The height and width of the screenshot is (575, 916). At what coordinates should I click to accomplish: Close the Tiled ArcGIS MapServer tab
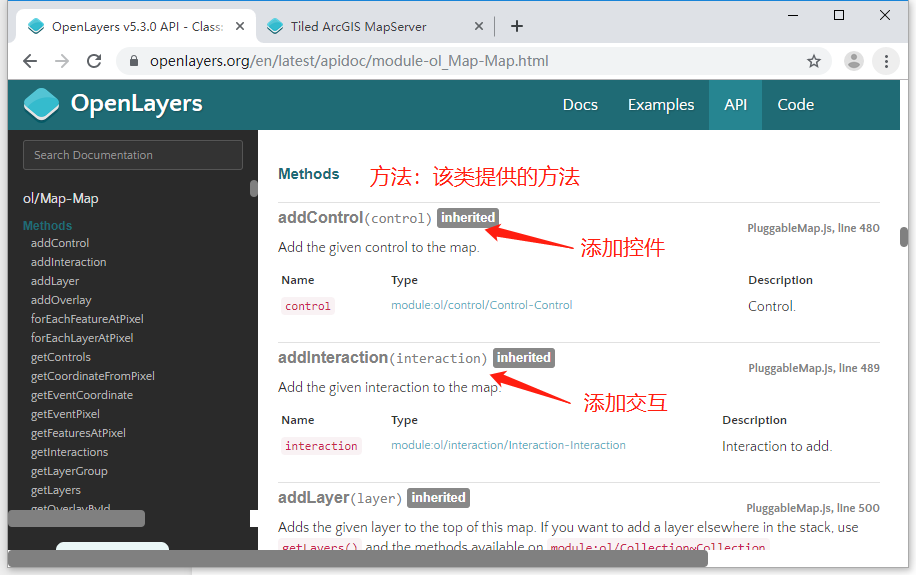tap(478, 26)
